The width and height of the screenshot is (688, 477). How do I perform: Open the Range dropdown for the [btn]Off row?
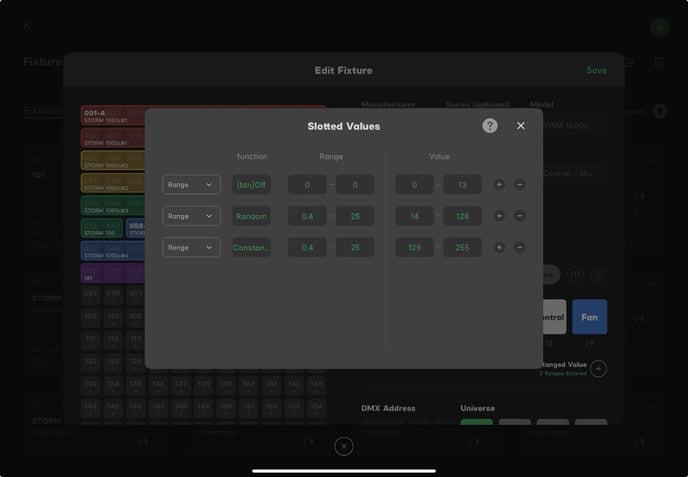[x=191, y=185]
